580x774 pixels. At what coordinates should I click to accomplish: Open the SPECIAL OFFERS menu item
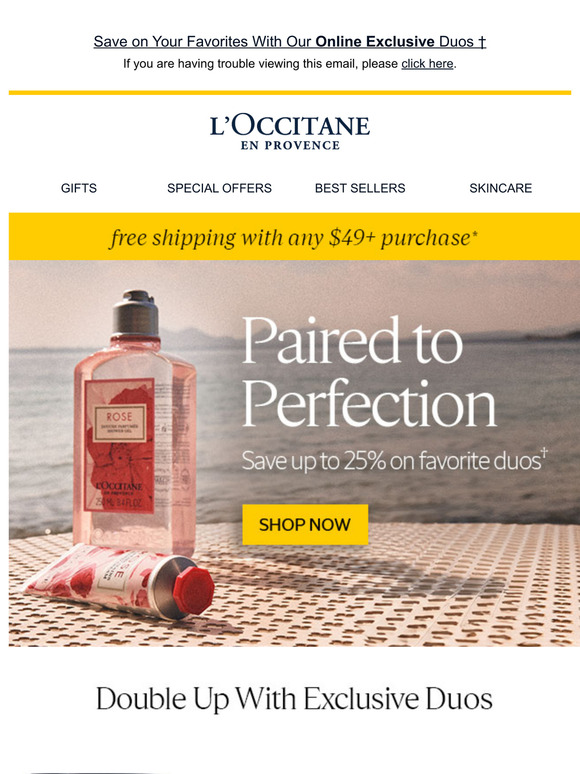219,188
